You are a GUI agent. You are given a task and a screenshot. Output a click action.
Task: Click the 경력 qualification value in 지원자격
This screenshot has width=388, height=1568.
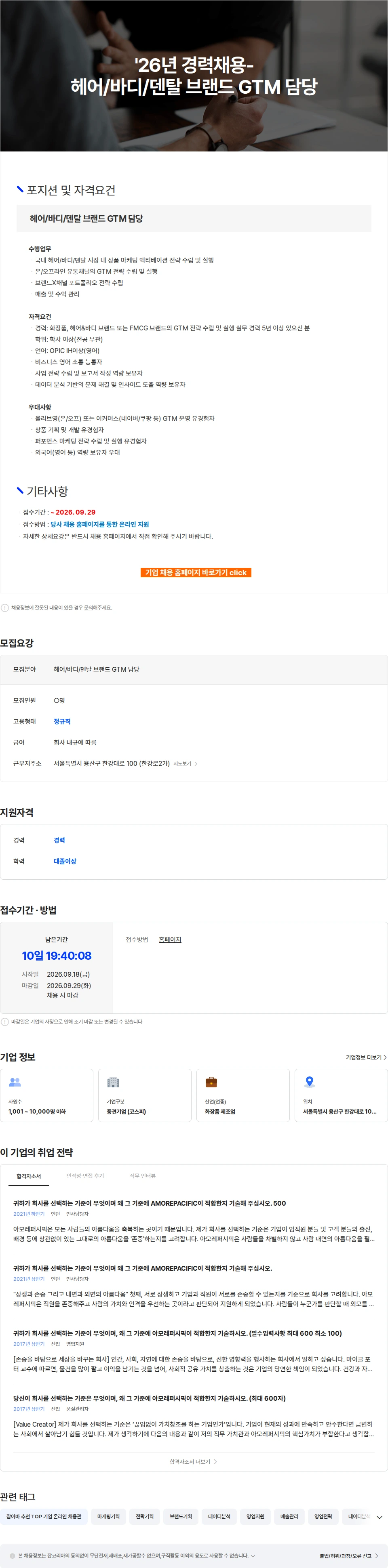point(59,840)
